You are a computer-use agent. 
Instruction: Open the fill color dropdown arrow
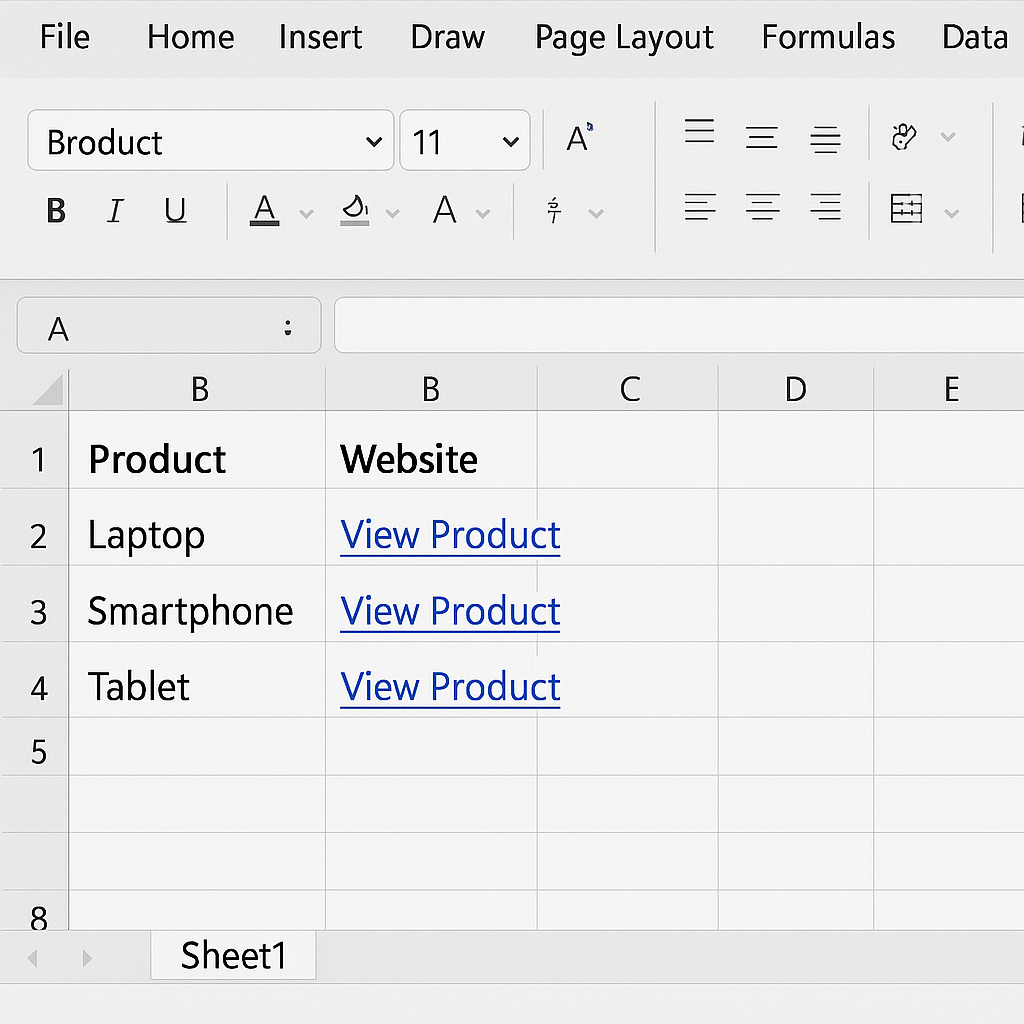tap(393, 213)
